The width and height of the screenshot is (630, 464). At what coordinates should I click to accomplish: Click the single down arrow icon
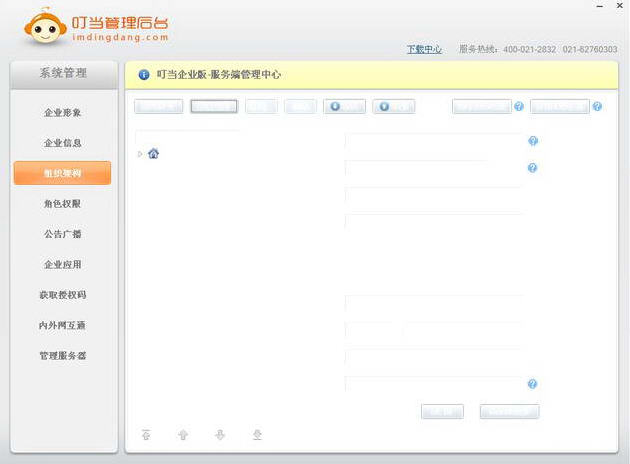coord(220,434)
